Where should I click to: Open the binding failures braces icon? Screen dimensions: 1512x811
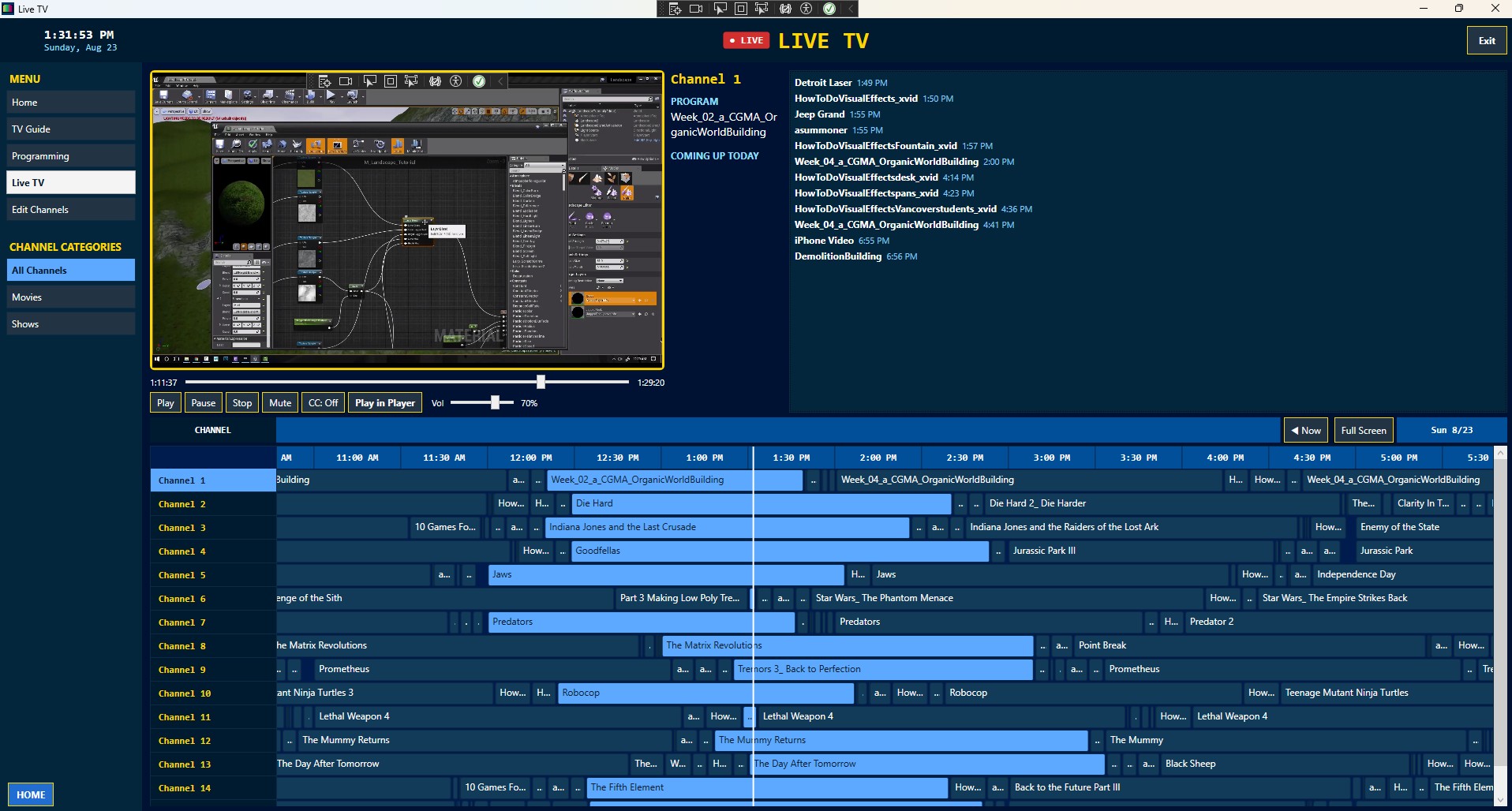(785, 9)
